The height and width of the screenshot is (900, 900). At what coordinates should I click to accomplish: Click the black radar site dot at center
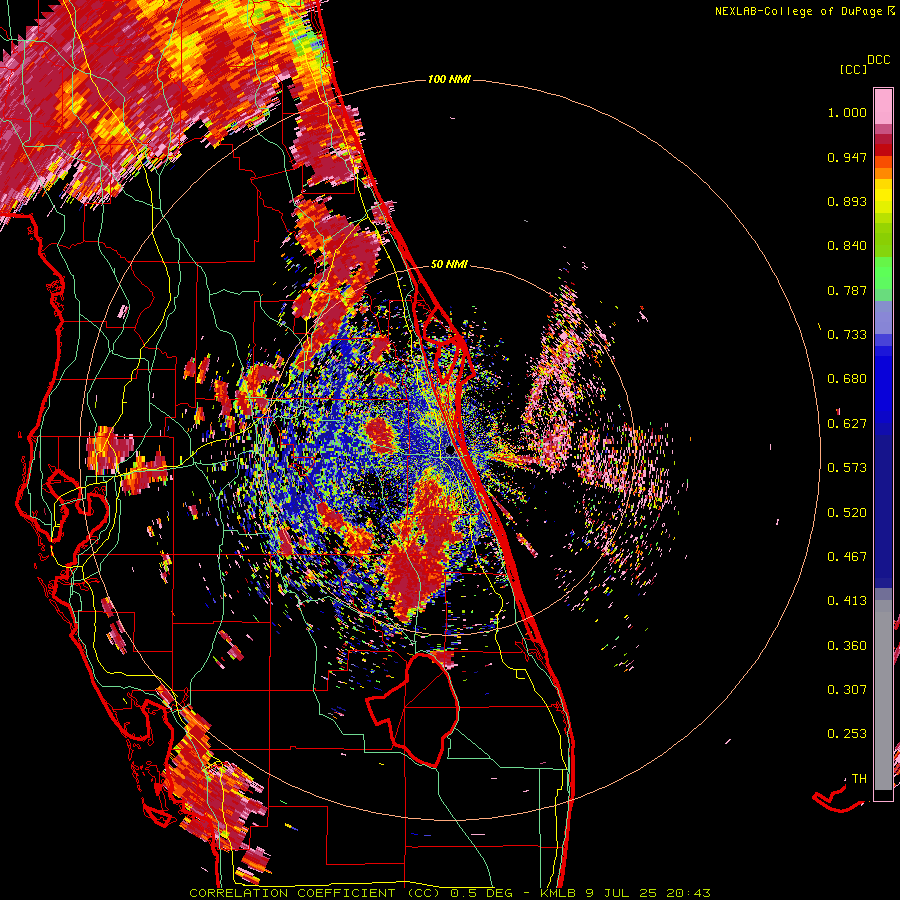[x=451, y=451]
